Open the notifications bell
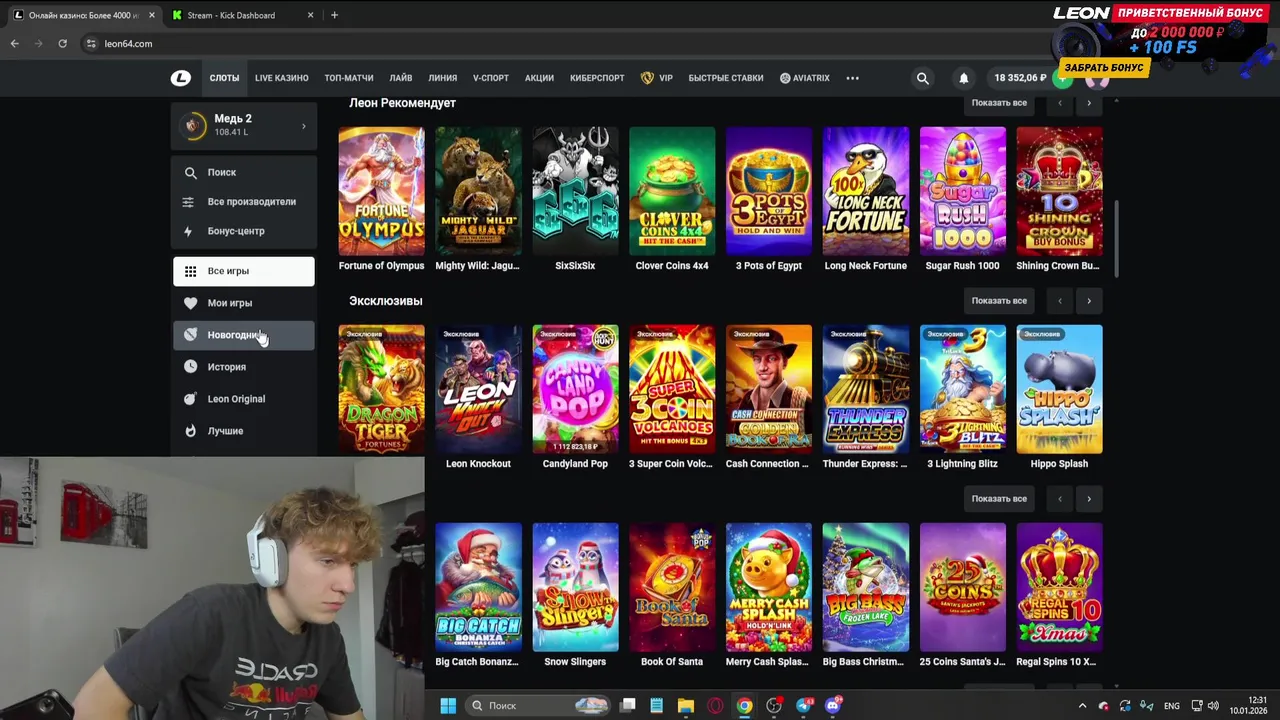The height and width of the screenshot is (720, 1280). [x=964, y=78]
